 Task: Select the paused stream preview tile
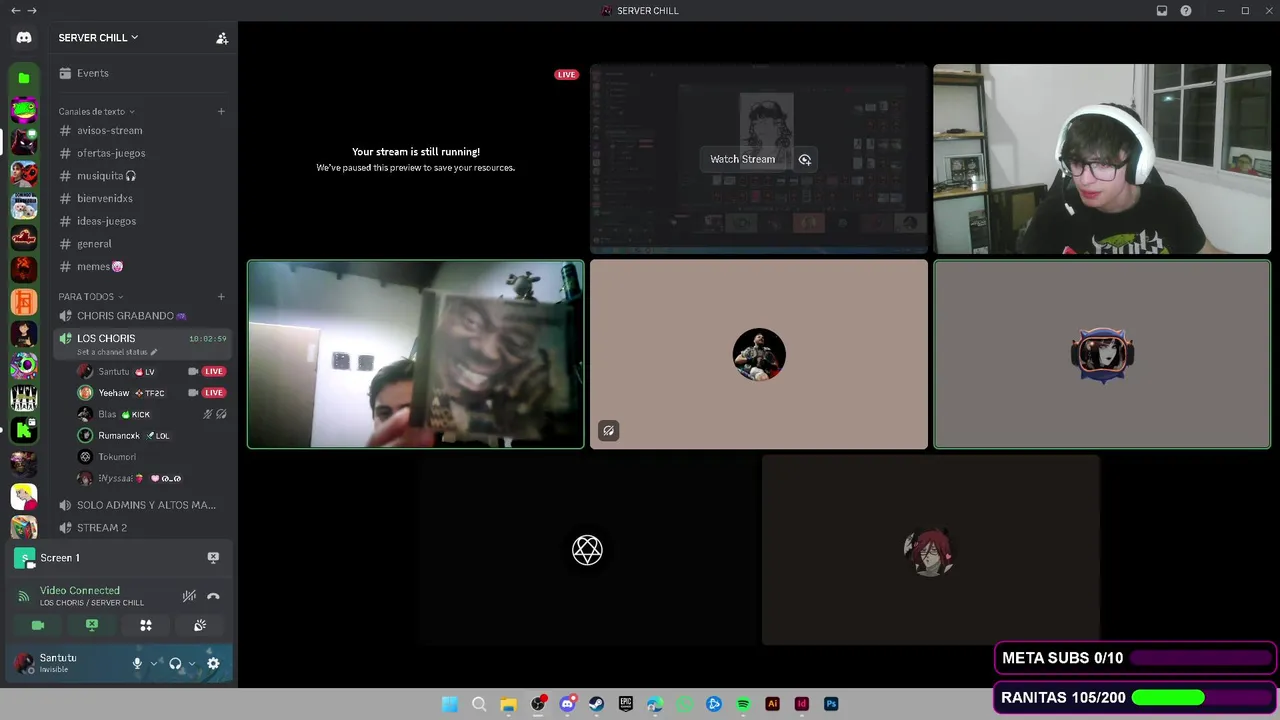click(416, 159)
